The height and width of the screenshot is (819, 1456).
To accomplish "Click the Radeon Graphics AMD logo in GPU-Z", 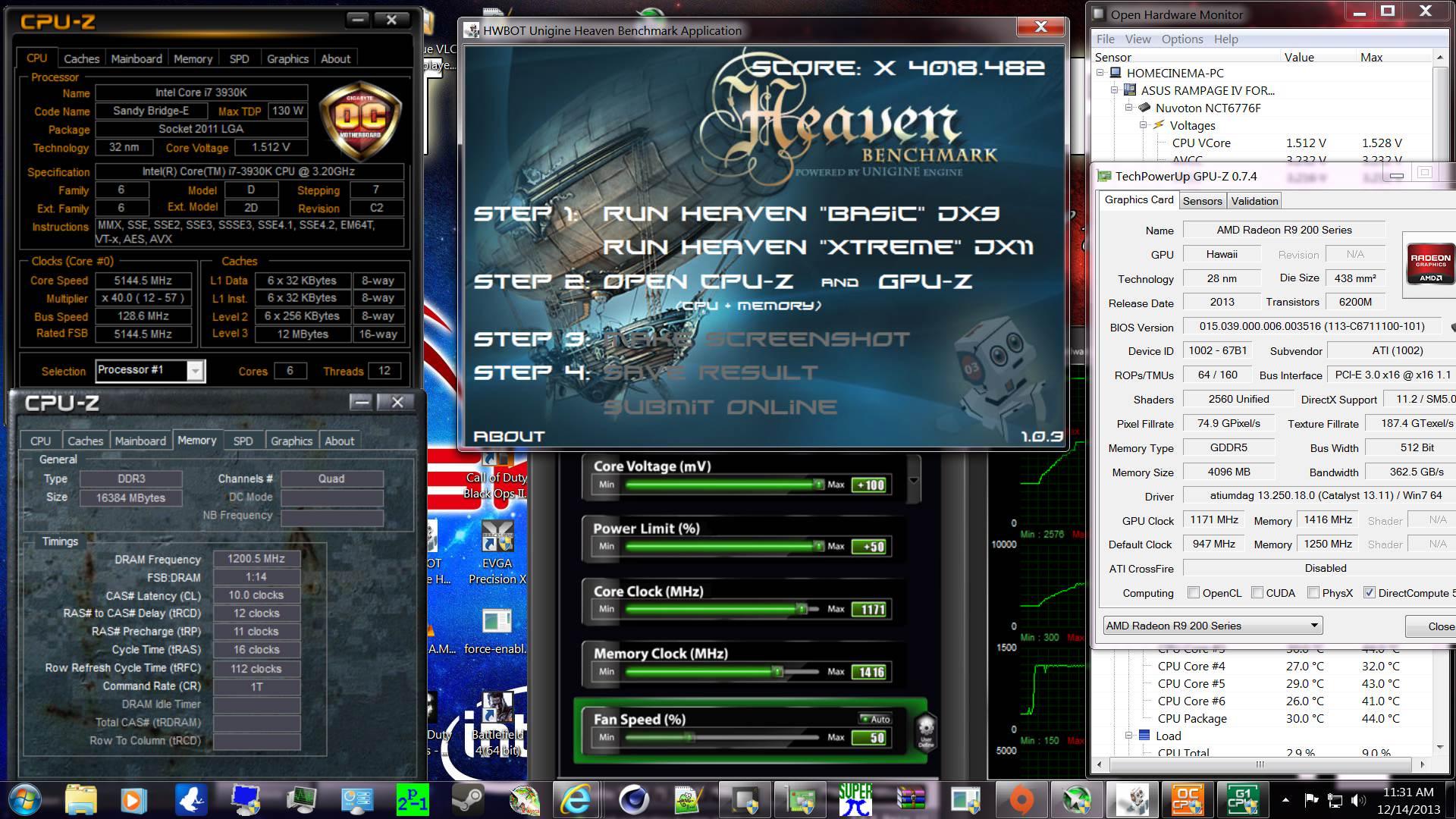I will [1429, 263].
